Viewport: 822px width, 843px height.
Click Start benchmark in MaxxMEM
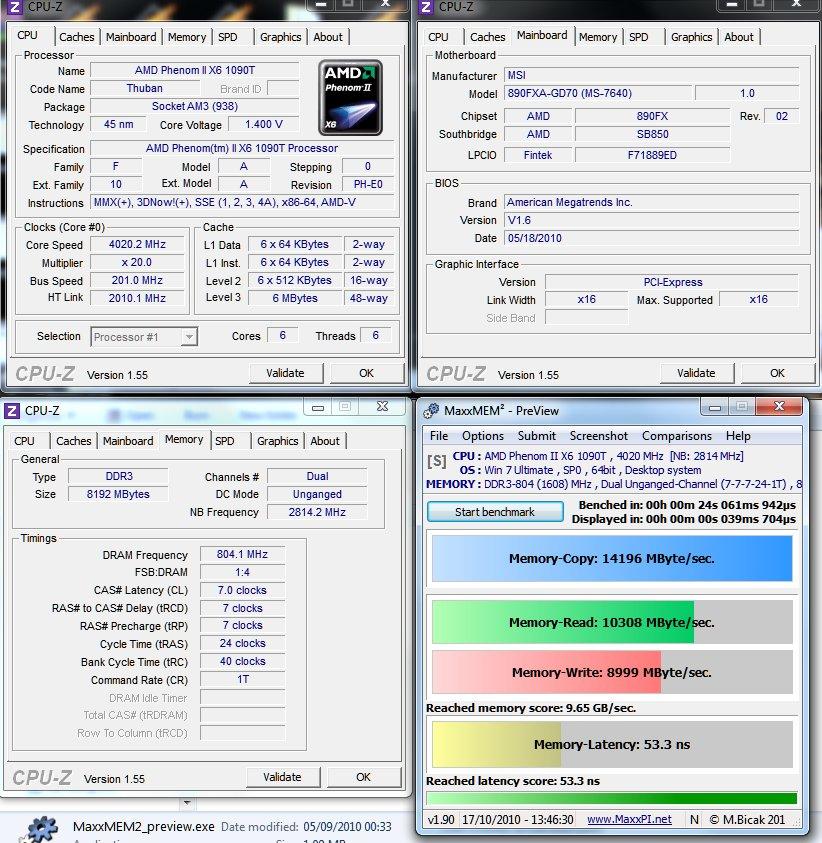[495, 512]
